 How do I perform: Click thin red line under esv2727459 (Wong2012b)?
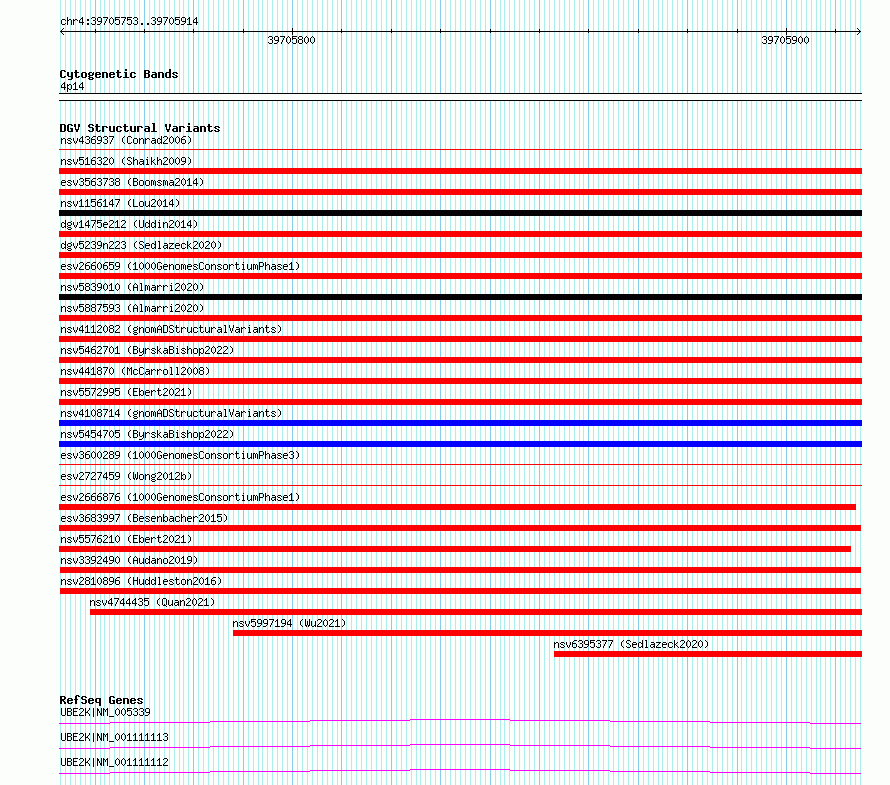click(460, 486)
